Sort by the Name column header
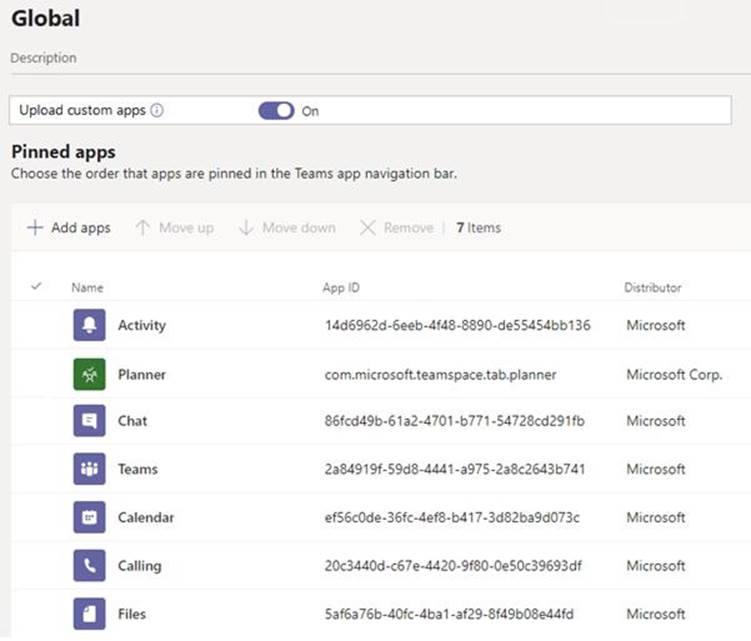 [x=87, y=288]
